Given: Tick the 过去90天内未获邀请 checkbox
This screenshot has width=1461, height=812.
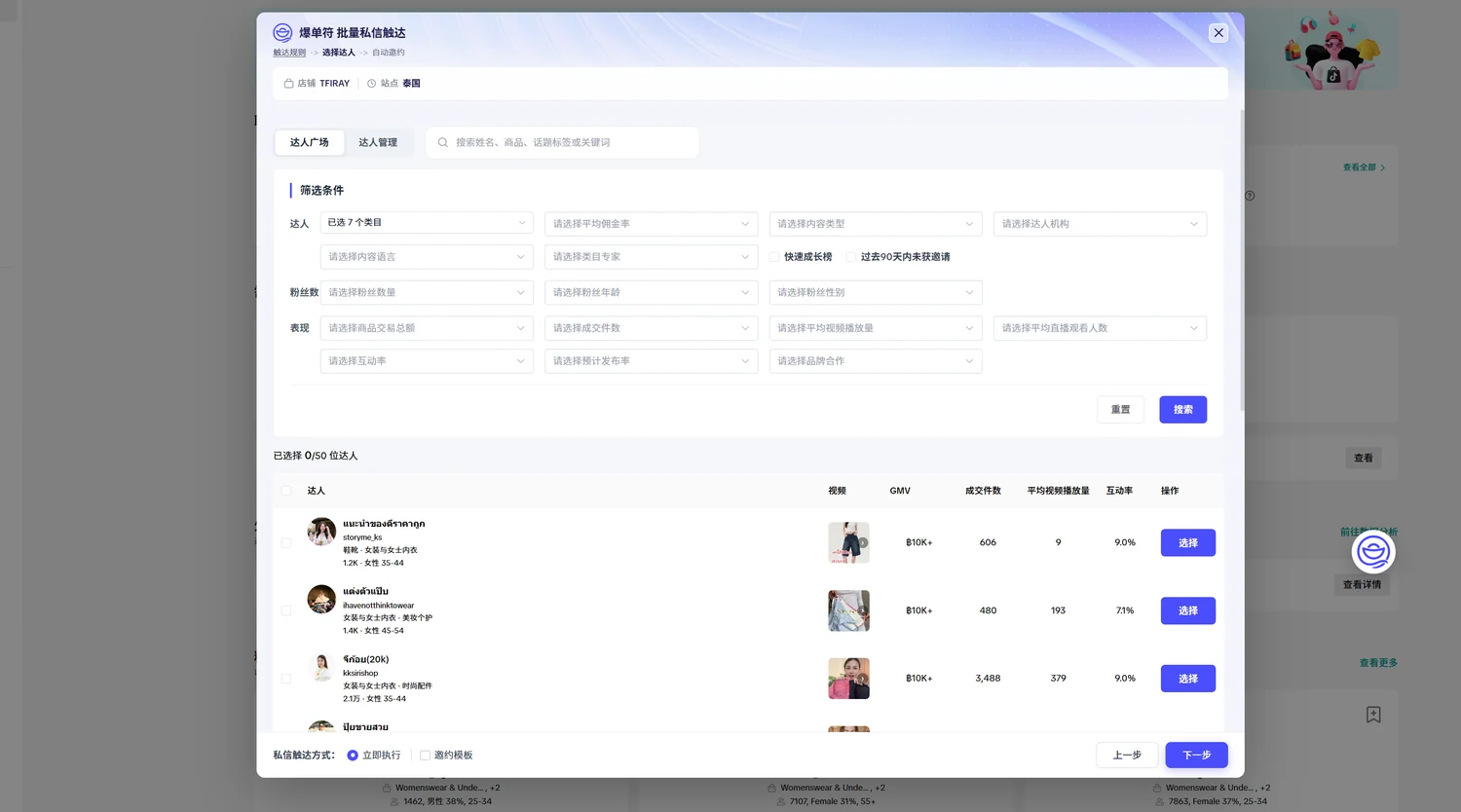Looking at the screenshot, I should pyautogui.click(x=851, y=257).
